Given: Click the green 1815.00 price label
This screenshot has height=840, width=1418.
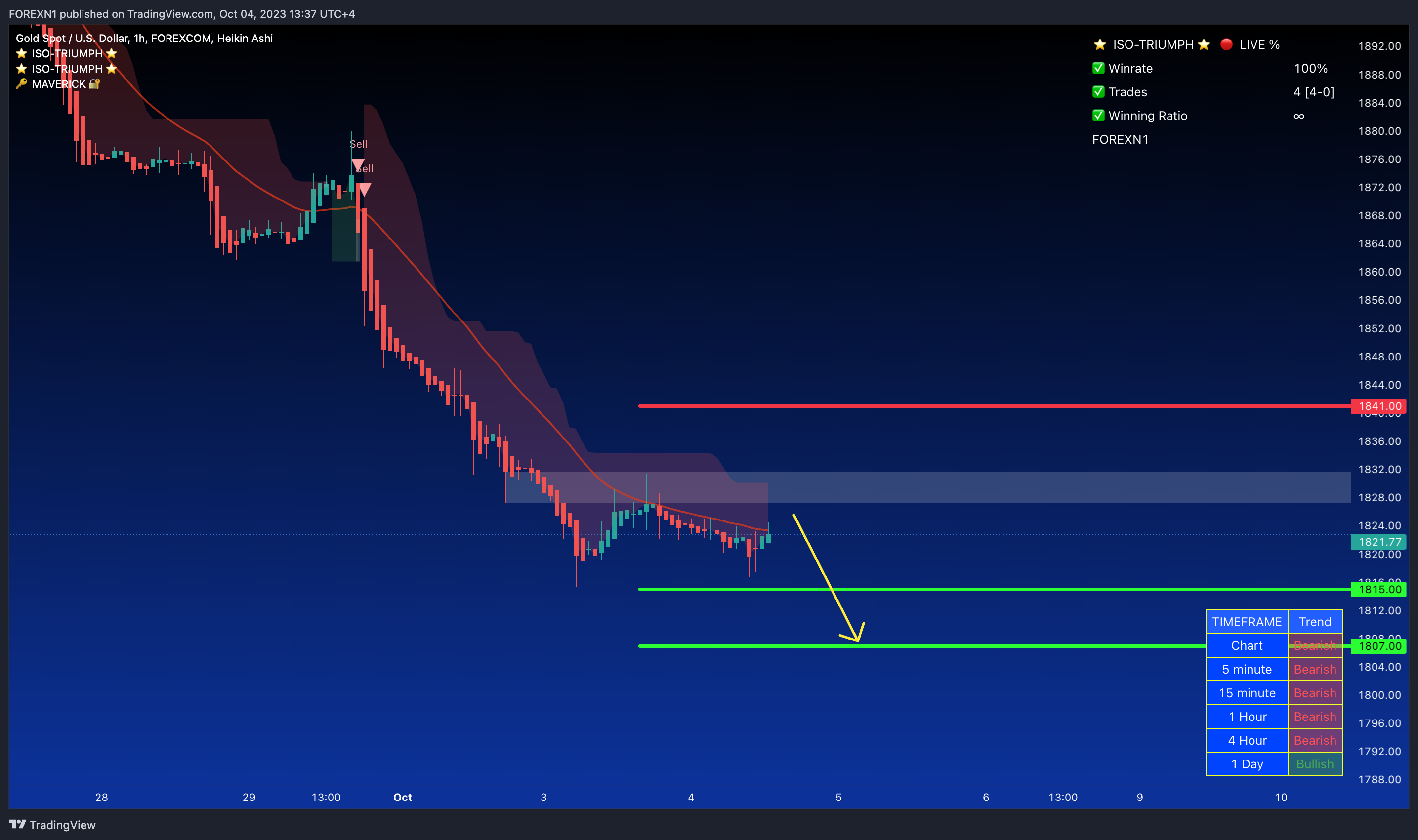Looking at the screenshot, I should (1379, 589).
